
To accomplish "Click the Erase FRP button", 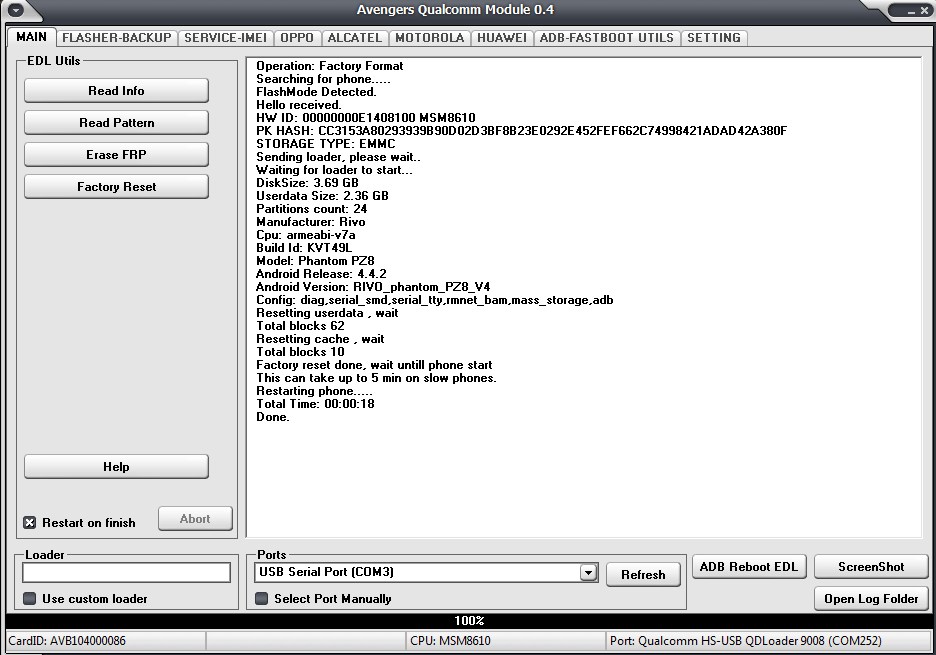I will tap(116, 155).
